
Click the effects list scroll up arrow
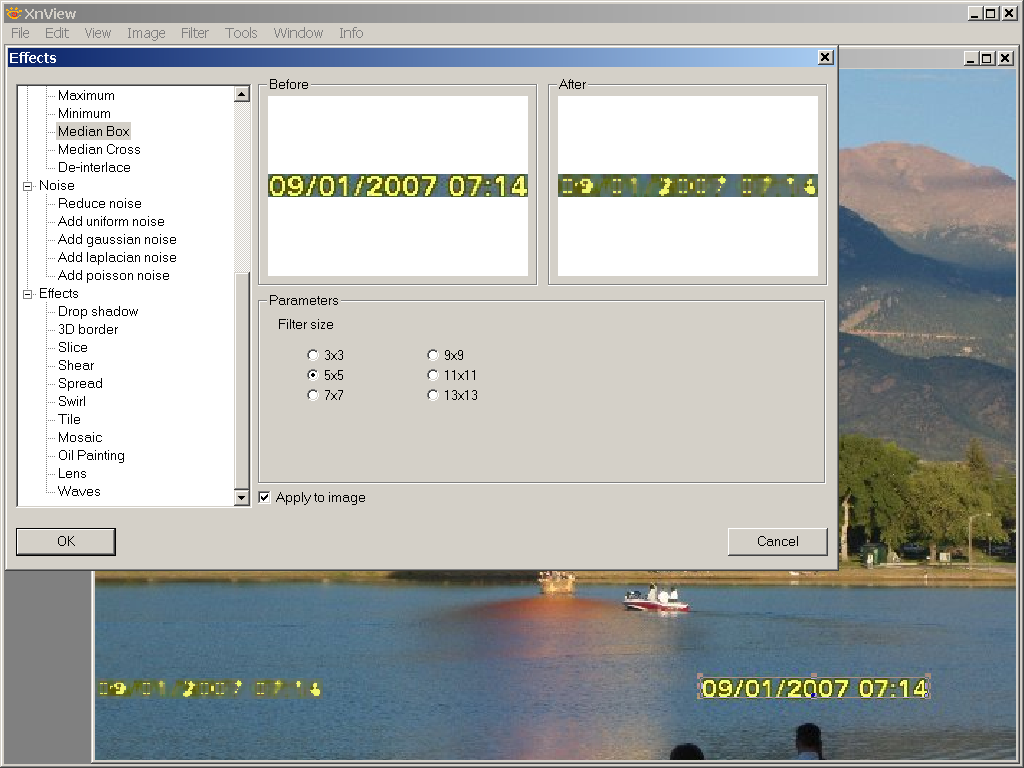click(242, 94)
